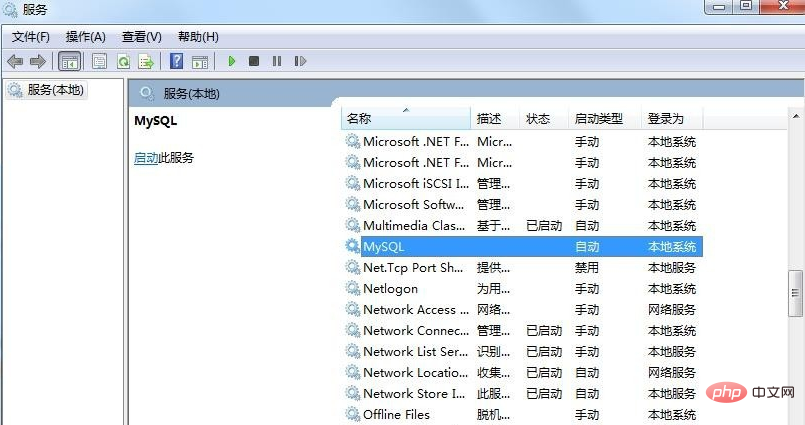805x425 pixels.
Task: Sort by the 登录为 column header
Action: point(672,119)
